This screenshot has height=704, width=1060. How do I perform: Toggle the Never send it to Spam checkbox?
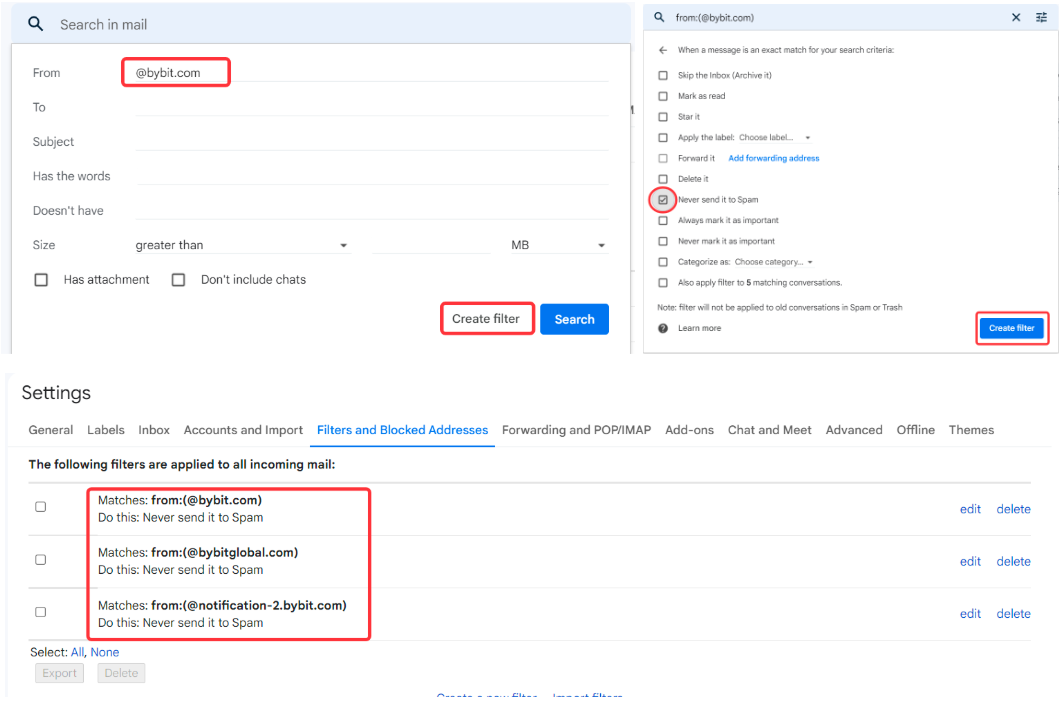pyautogui.click(x=663, y=200)
